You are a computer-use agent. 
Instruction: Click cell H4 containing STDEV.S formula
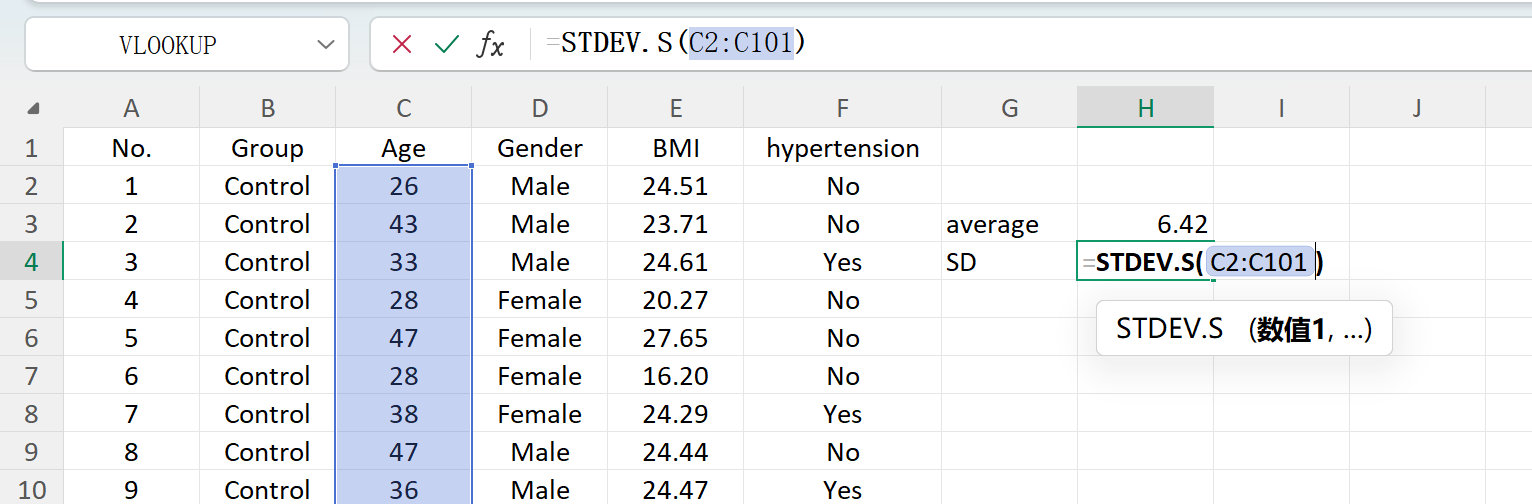[1146, 262]
